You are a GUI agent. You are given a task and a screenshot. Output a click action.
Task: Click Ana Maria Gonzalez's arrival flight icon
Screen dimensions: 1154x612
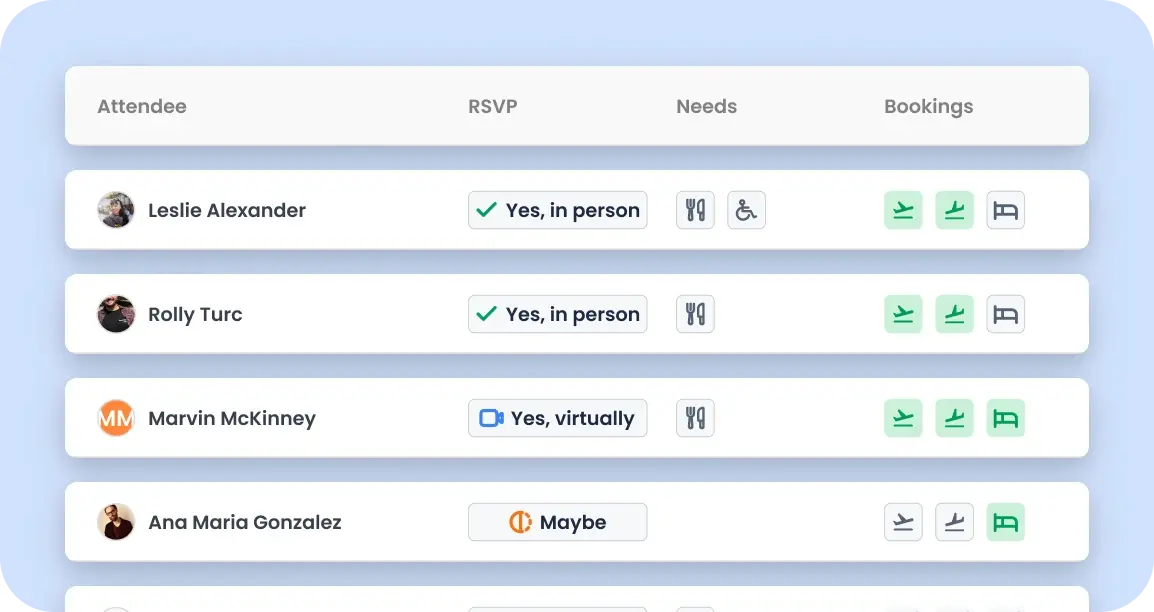coord(954,522)
